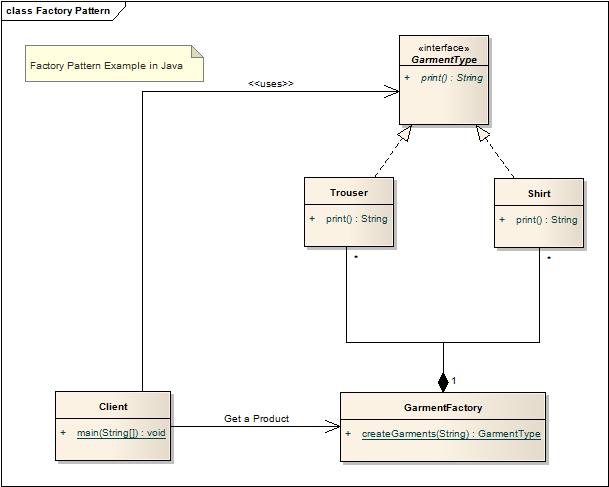The width and height of the screenshot is (609, 487).
Task: Click print() operation in GarmentType
Action: tap(452, 78)
